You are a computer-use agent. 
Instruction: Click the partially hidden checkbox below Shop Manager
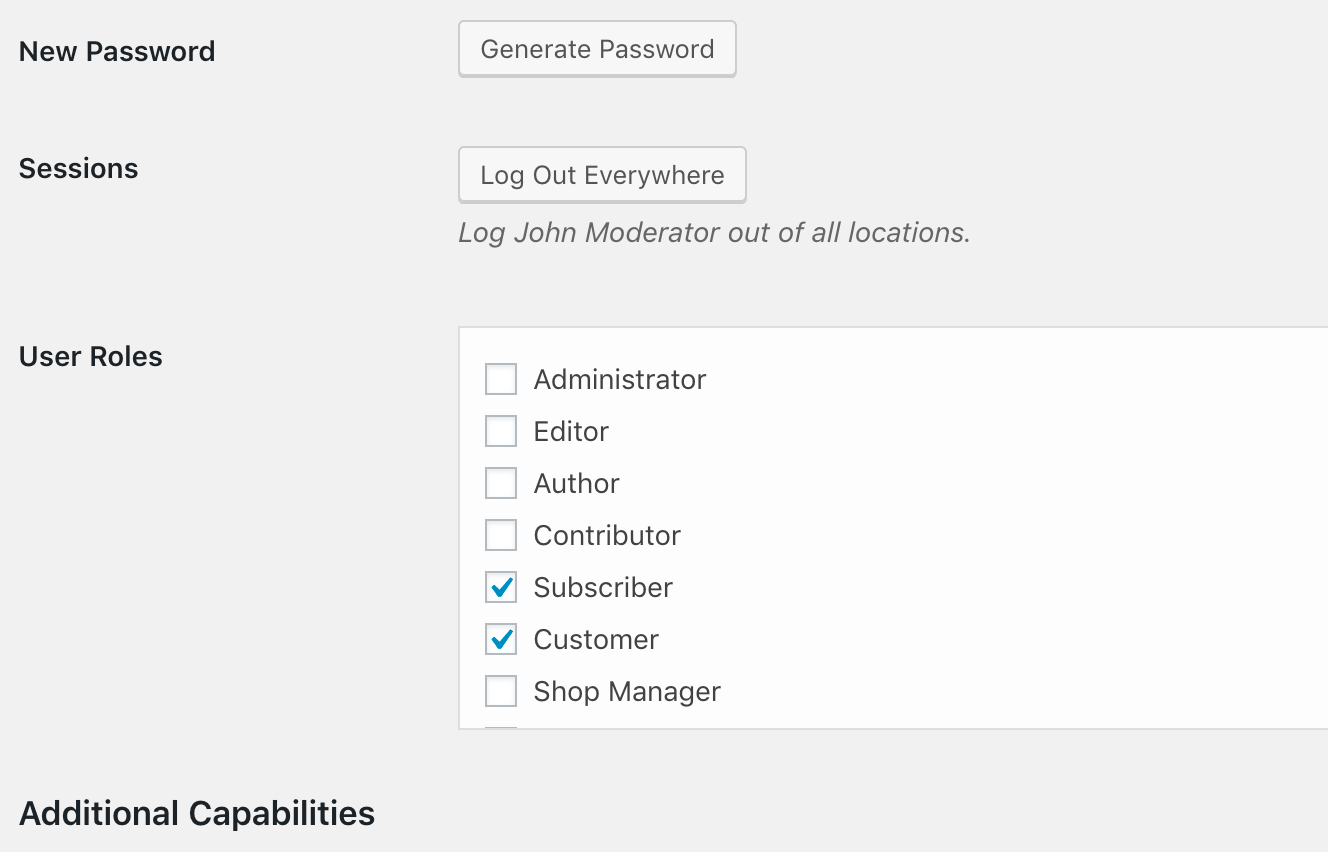click(501, 727)
